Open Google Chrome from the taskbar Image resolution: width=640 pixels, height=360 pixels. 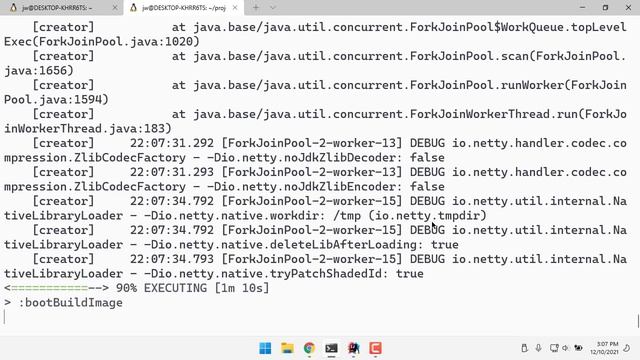click(309, 348)
